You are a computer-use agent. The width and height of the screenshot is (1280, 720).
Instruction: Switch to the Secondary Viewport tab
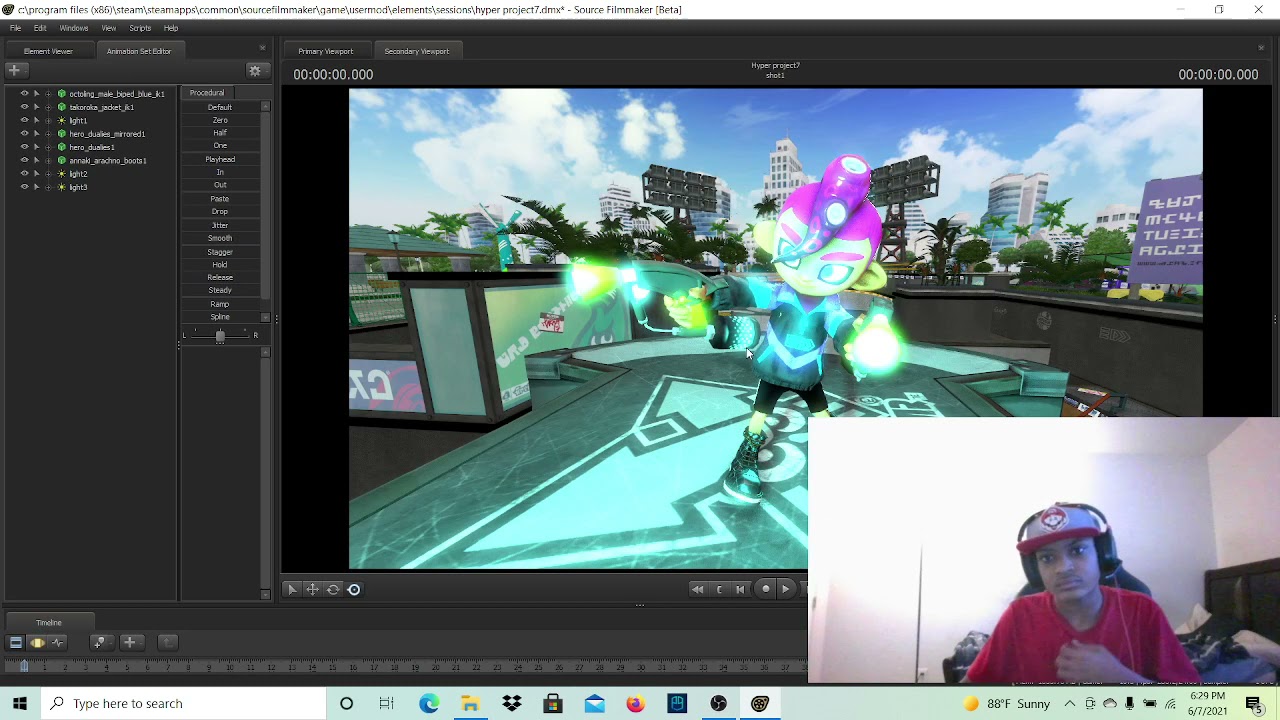point(417,51)
